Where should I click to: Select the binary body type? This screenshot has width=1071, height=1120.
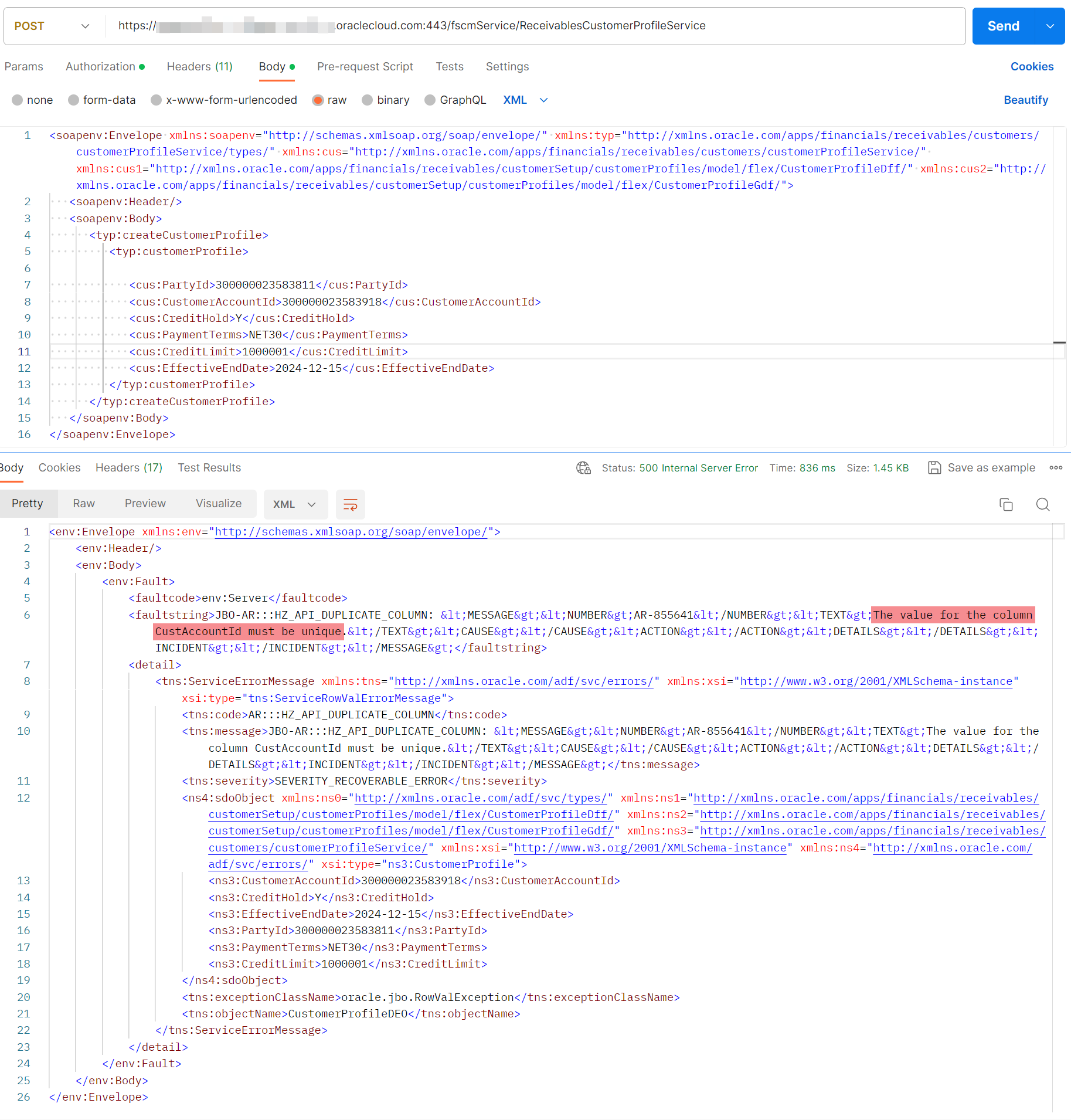click(x=386, y=100)
